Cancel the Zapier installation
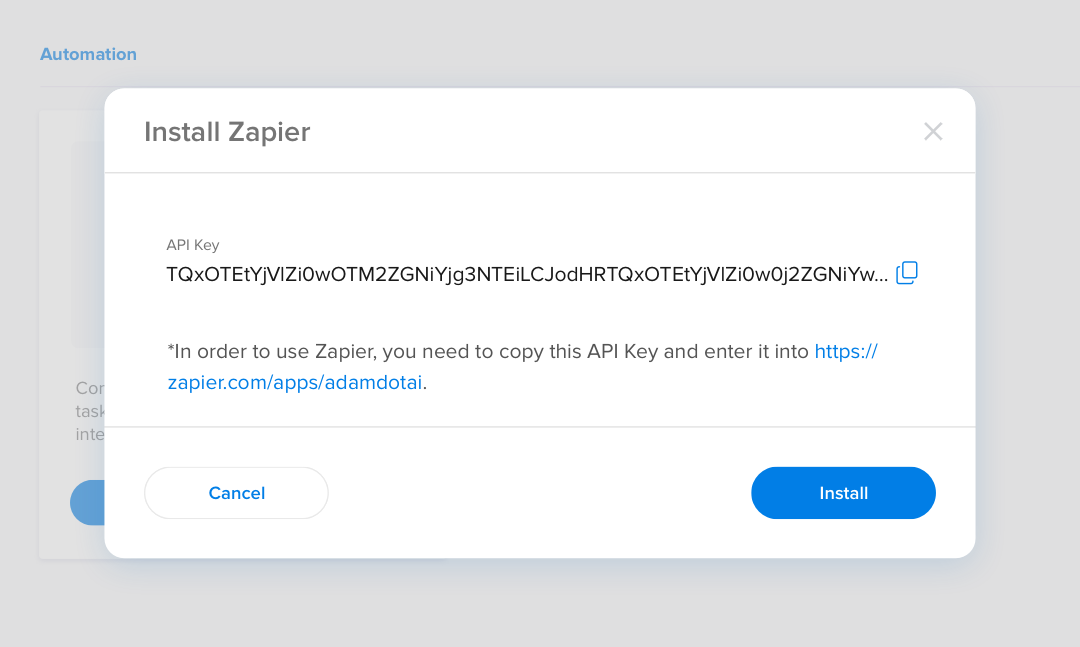 (236, 493)
